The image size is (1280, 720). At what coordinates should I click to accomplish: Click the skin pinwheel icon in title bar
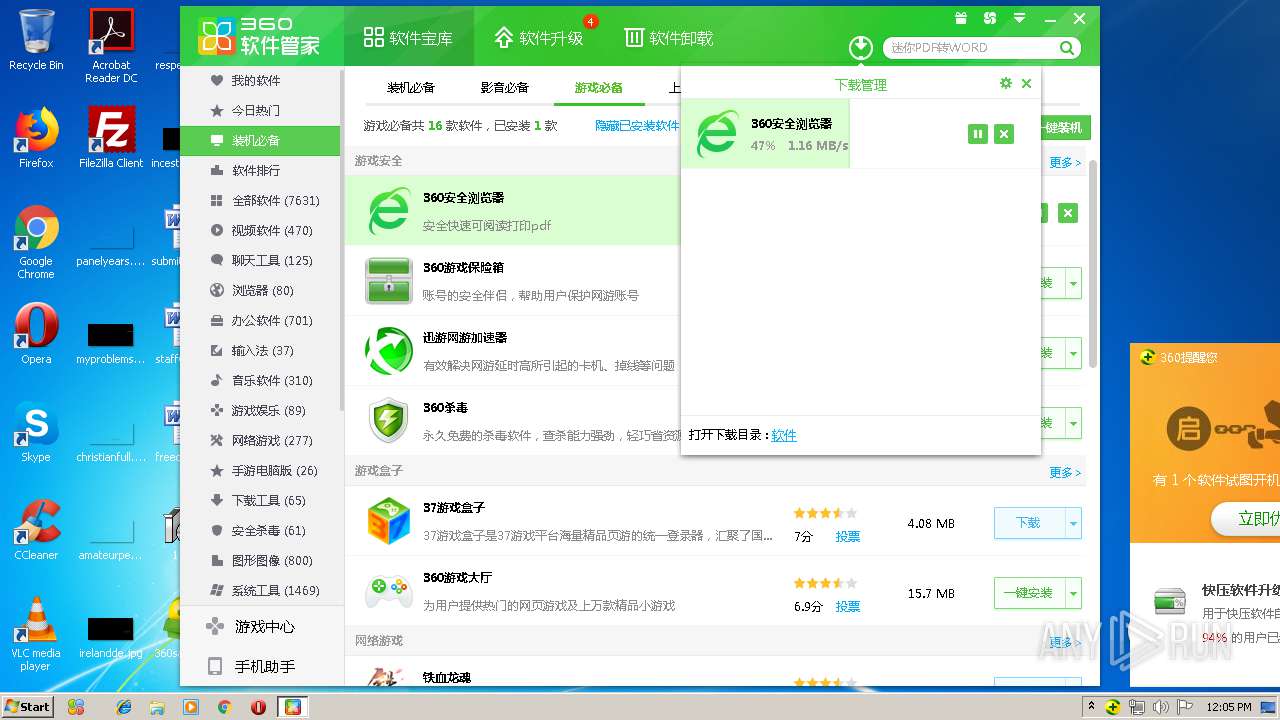989,18
